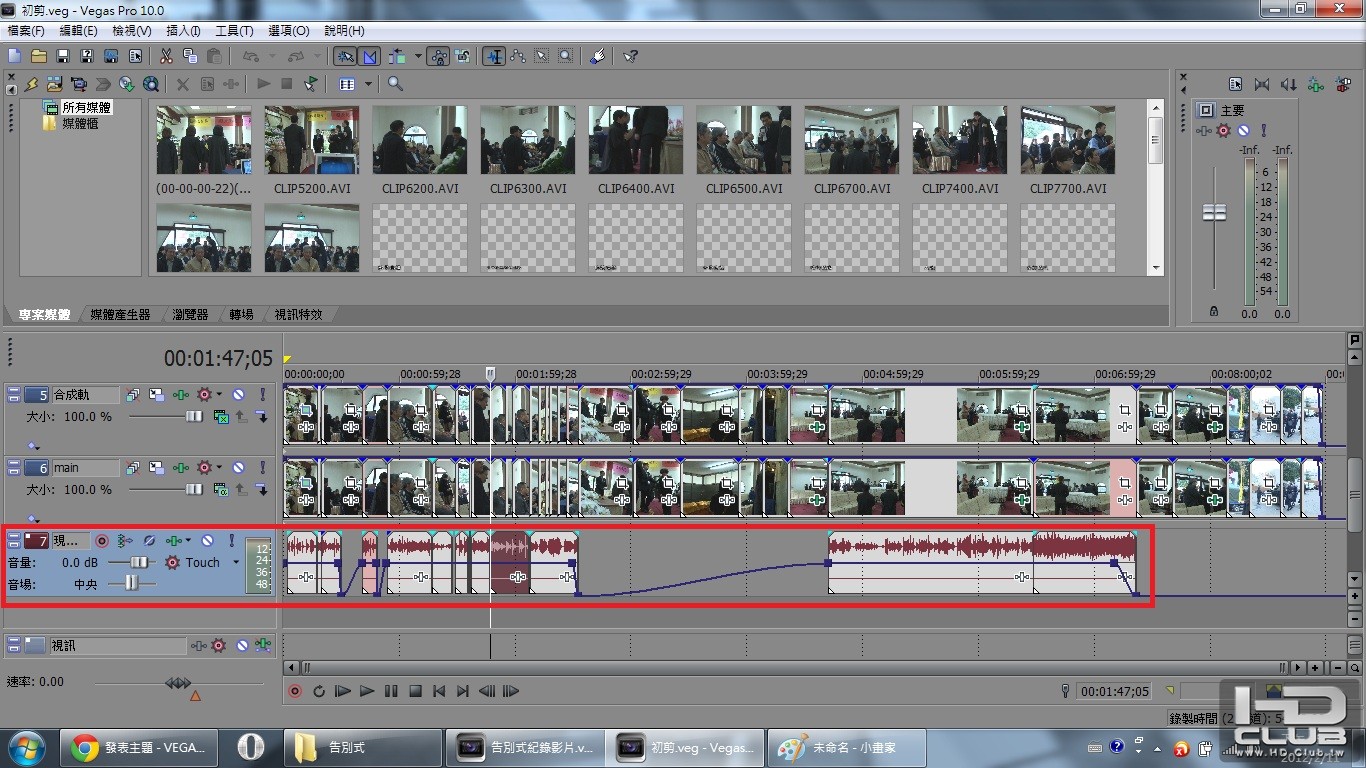Select the Selection Edit tool
The width and height of the screenshot is (1366, 768).
[542, 56]
